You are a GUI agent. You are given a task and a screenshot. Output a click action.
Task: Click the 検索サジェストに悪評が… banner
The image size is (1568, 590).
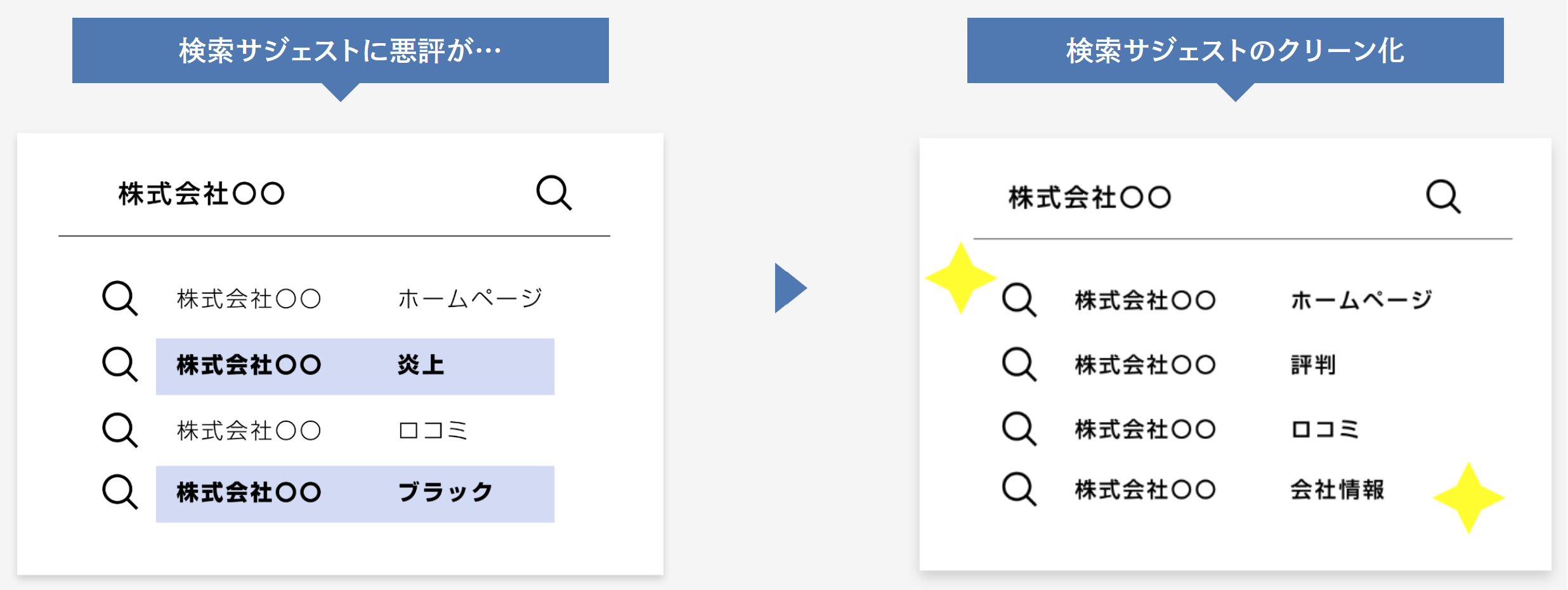(341, 51)
